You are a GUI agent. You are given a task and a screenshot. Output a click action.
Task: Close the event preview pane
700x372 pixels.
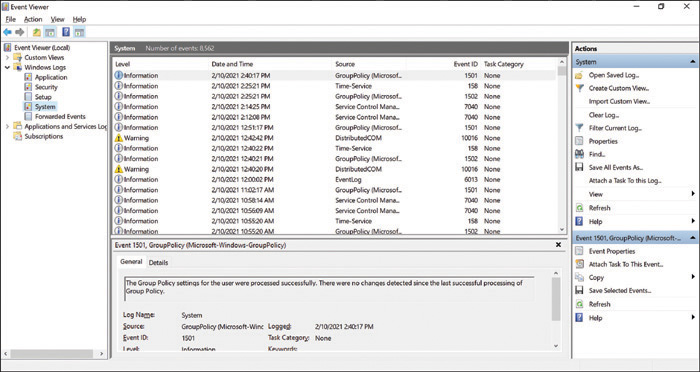[558, 245]
